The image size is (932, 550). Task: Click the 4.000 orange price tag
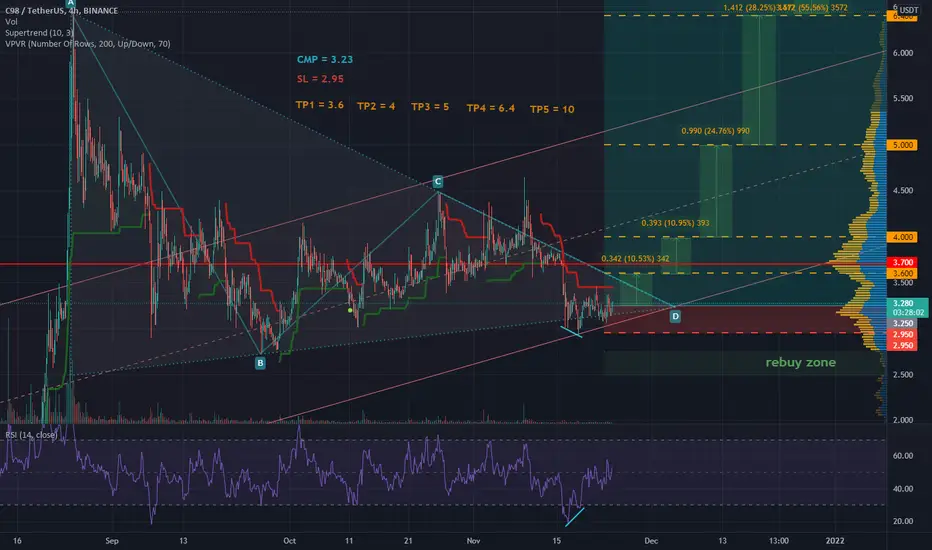(x=902, y=237)
